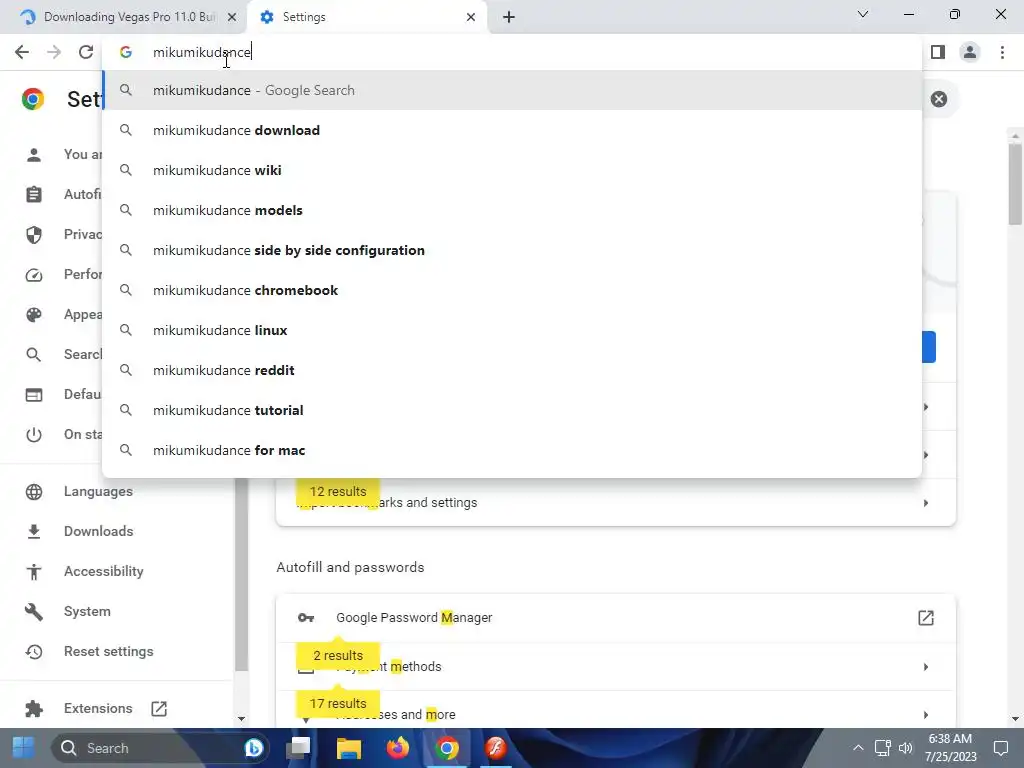This screenshot has width=1024, height=768.
Task: Open Chrome from the taskbar
Action: [x=447, y=748]
